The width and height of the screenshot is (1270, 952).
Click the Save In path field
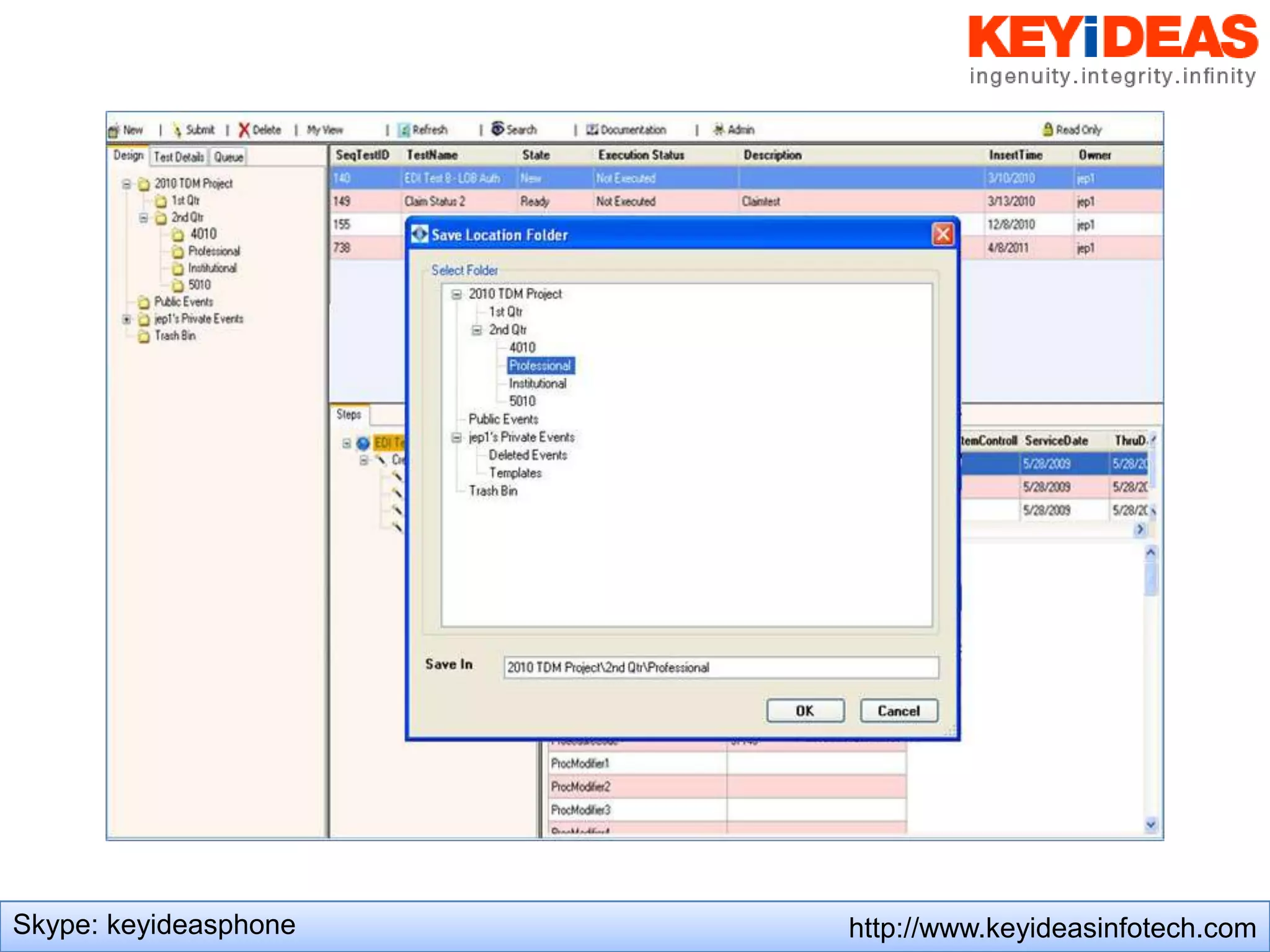(x=721, y=668)
